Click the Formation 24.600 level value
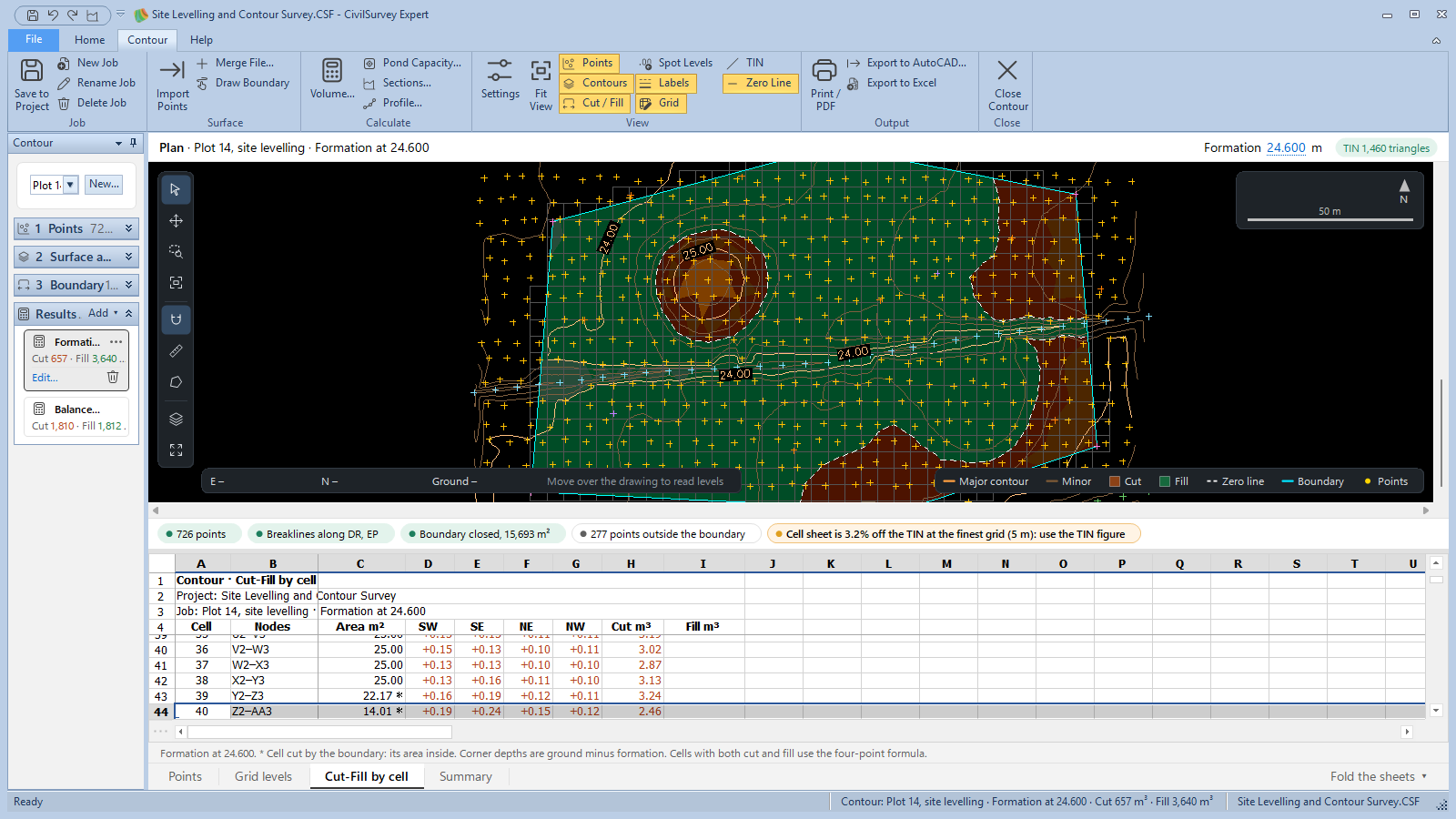The image size is (1456, 819). [x=1286, y=147]
